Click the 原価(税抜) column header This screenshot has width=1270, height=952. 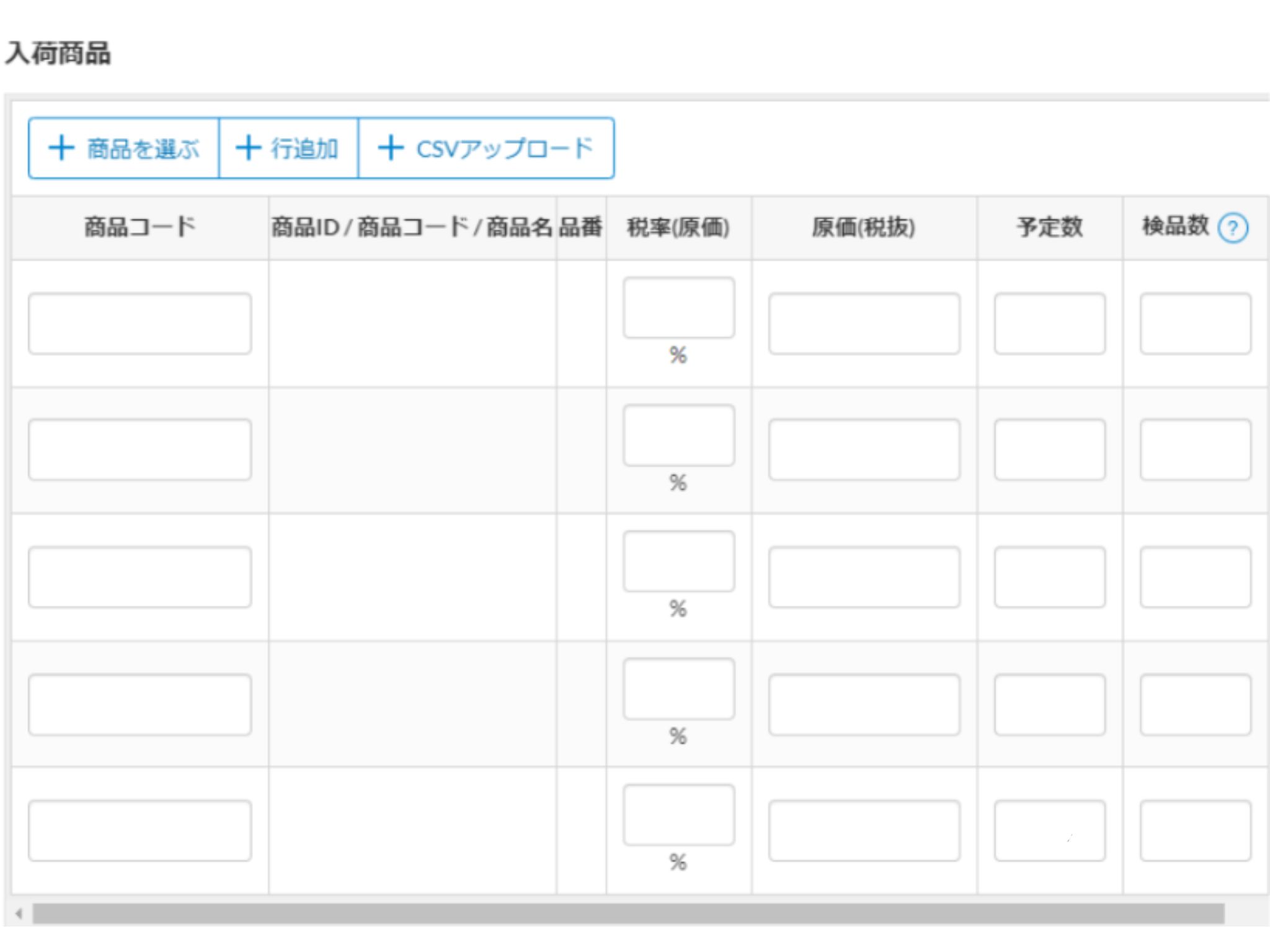point(864,227)
